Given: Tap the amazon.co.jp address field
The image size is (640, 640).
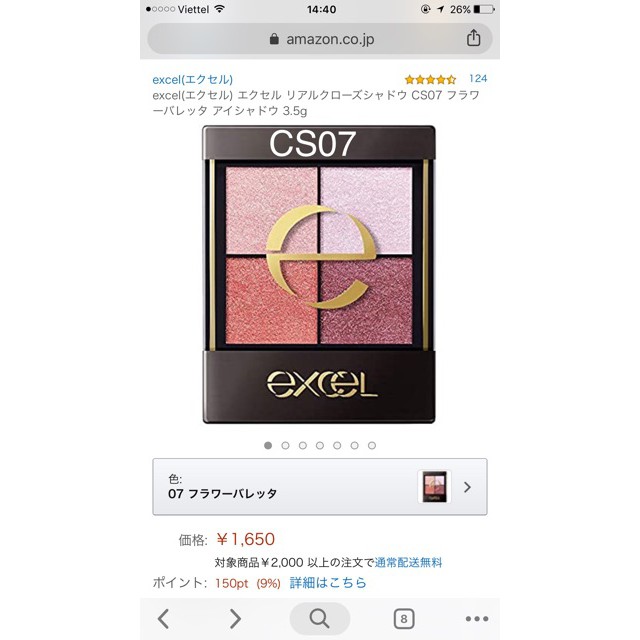Looking at the screenshot, I should (320, 39).
